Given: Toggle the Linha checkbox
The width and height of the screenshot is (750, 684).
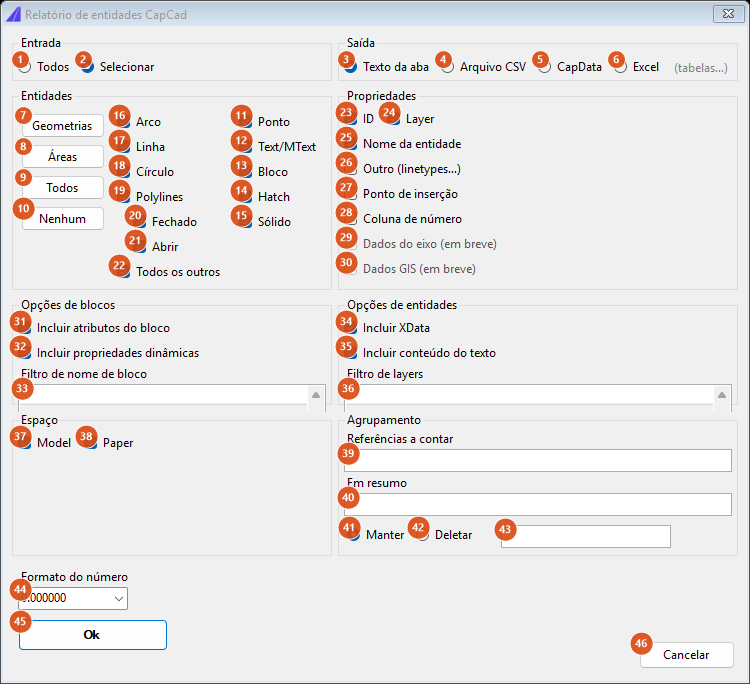Looking at the screenshot, I should click(124, 147).
